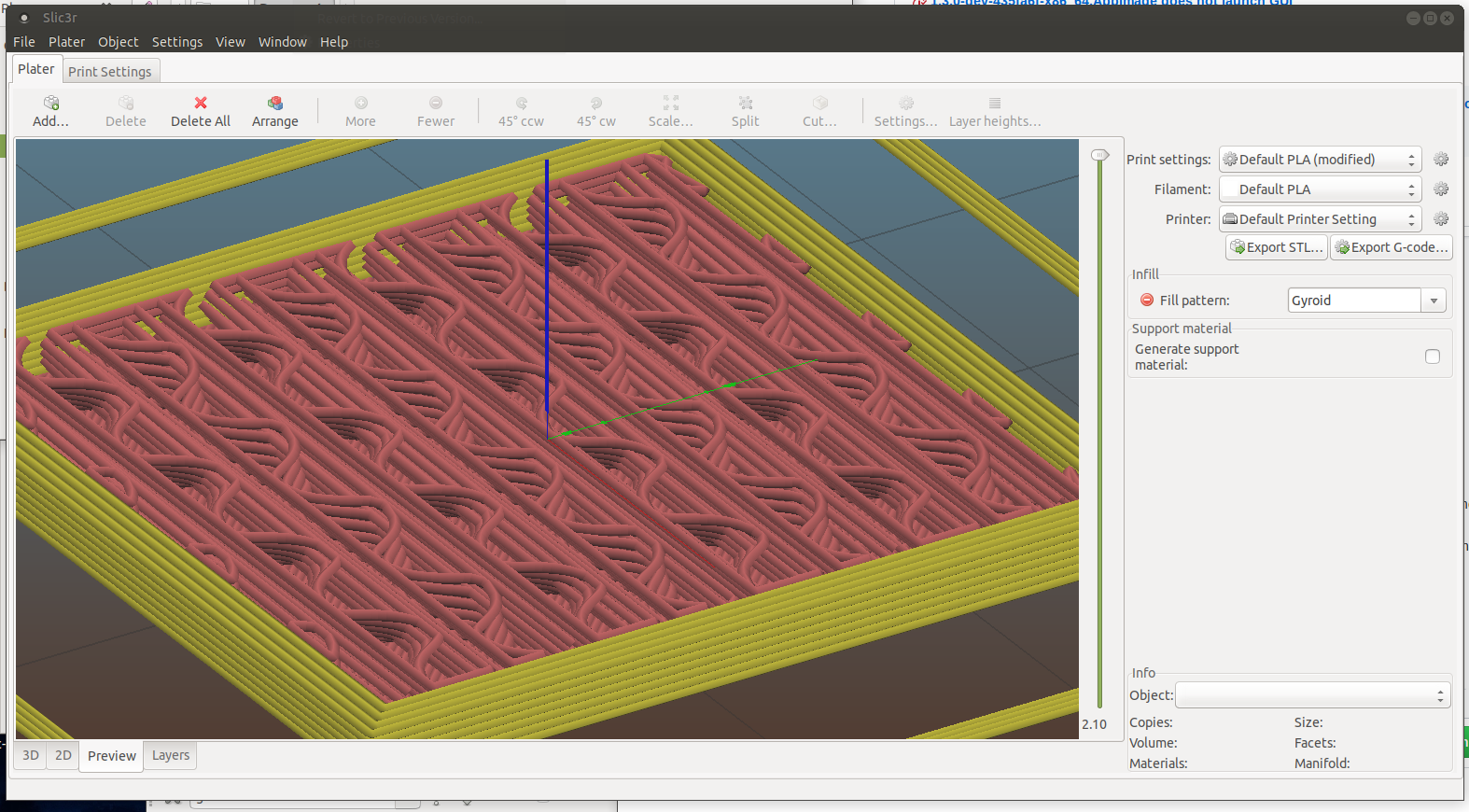
Task: Click the Fewer copies icon
Action: [436, 103]
